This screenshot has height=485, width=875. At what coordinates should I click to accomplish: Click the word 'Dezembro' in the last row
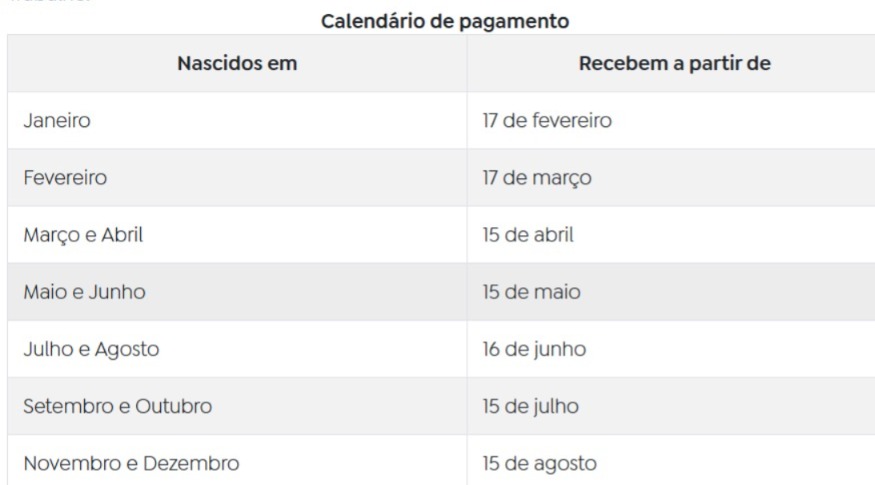(191, 463)
